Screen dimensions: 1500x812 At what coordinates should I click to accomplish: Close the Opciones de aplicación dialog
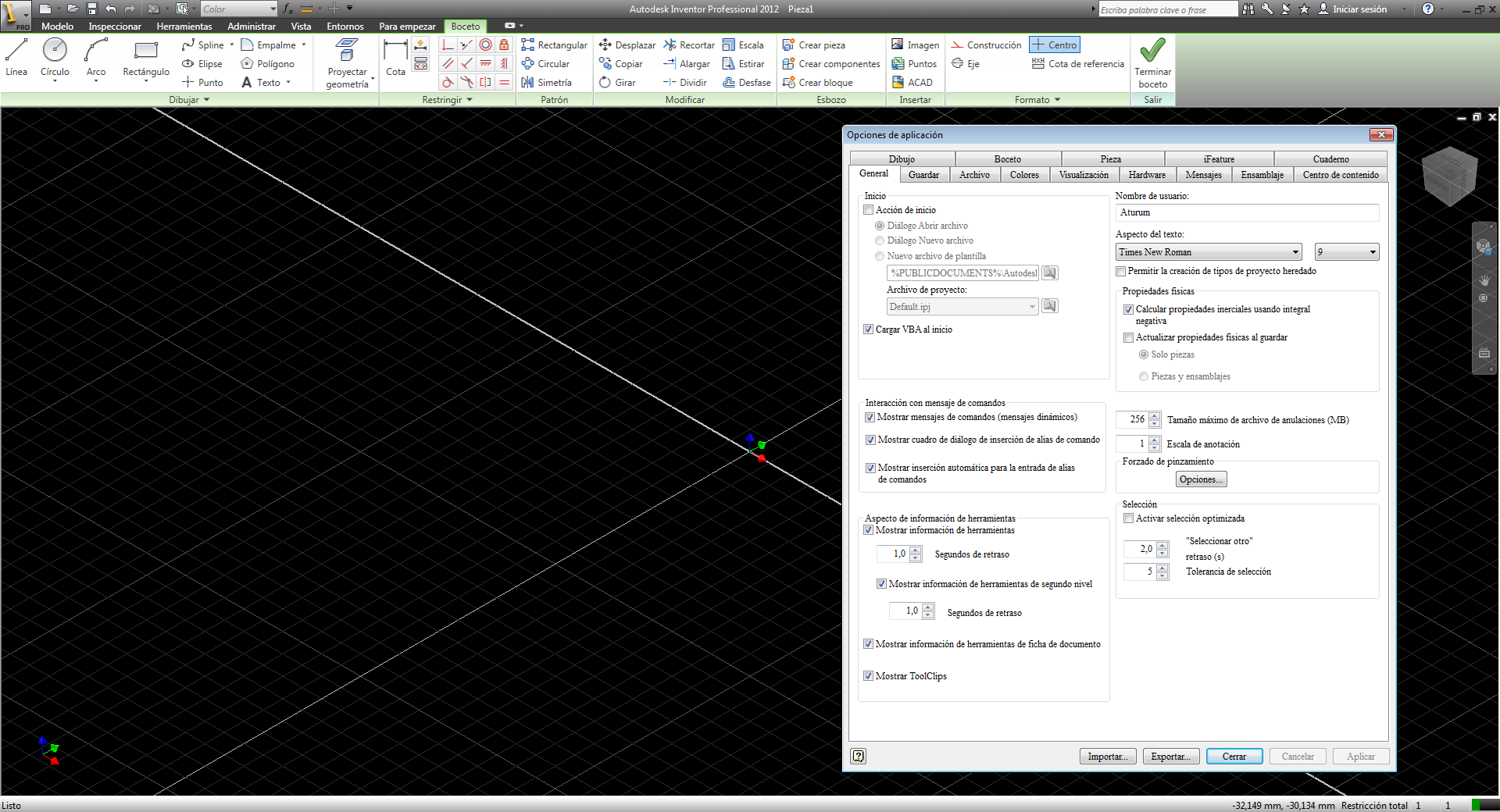pyautogui.click(x=1381, y=135)
